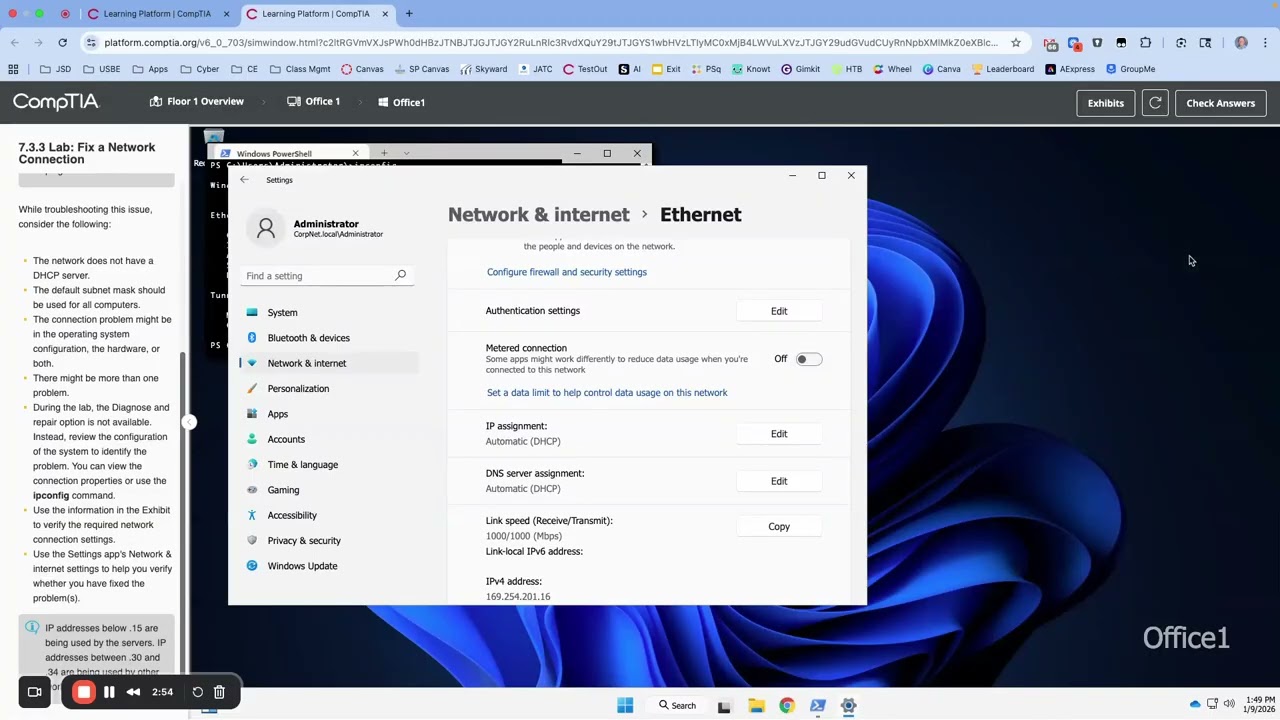This screenshot has height=720, width=1280.
Task: Open Chrome from the simulated taskbar
Action: 787,706
